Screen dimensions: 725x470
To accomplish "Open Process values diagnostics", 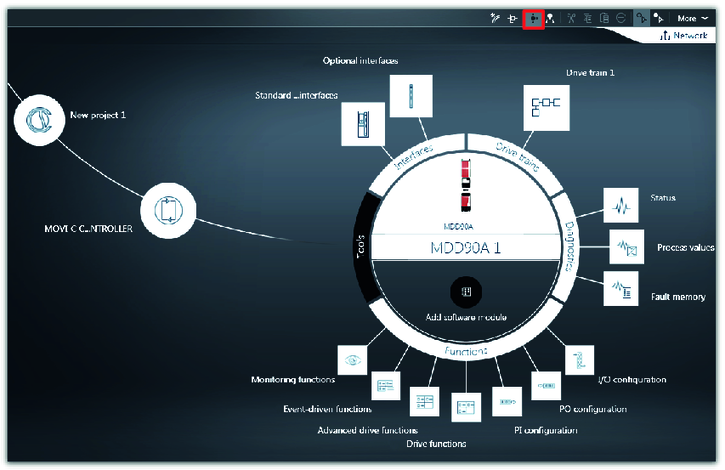I will 629,246.
